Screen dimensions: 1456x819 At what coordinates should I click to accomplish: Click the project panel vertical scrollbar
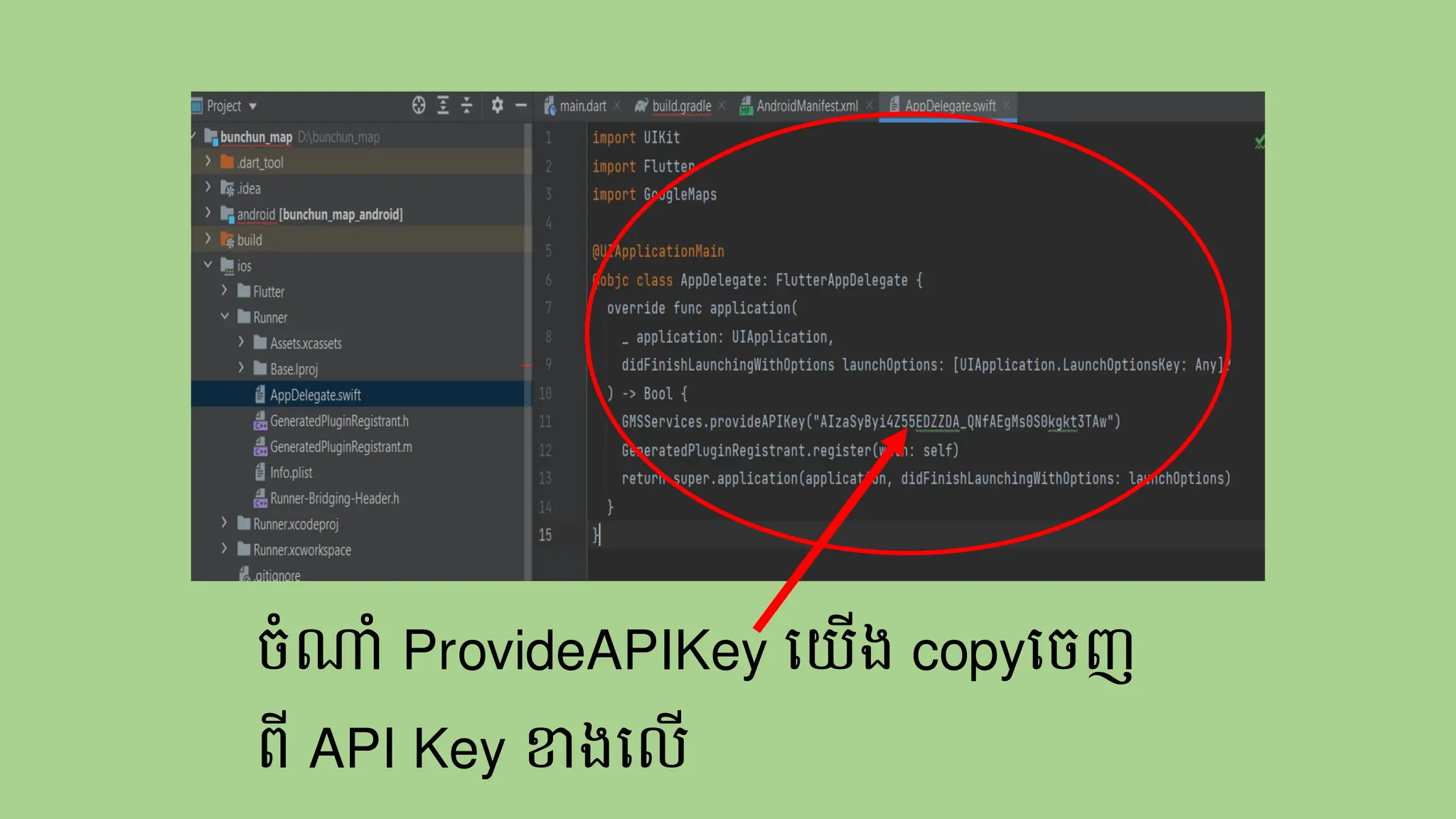(x=528, y=352)
